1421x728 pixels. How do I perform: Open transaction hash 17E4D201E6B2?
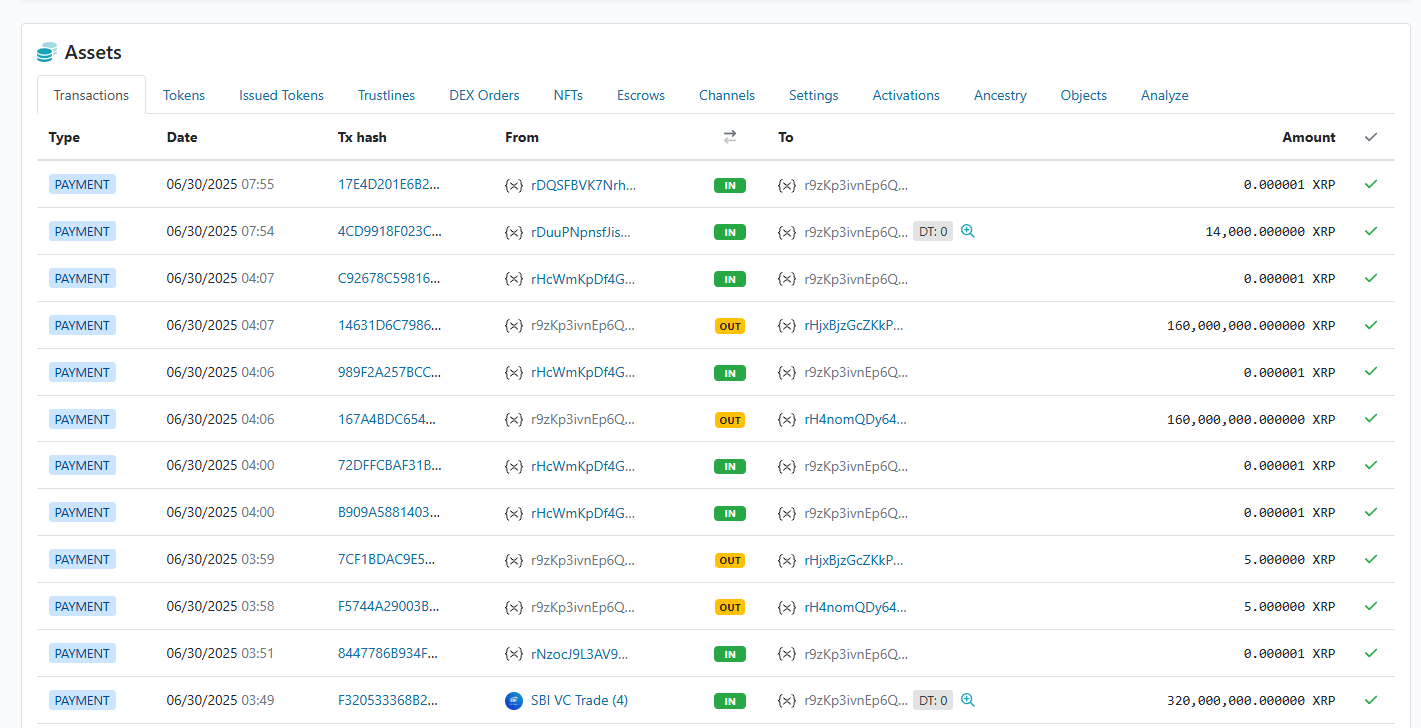point(389,184)
